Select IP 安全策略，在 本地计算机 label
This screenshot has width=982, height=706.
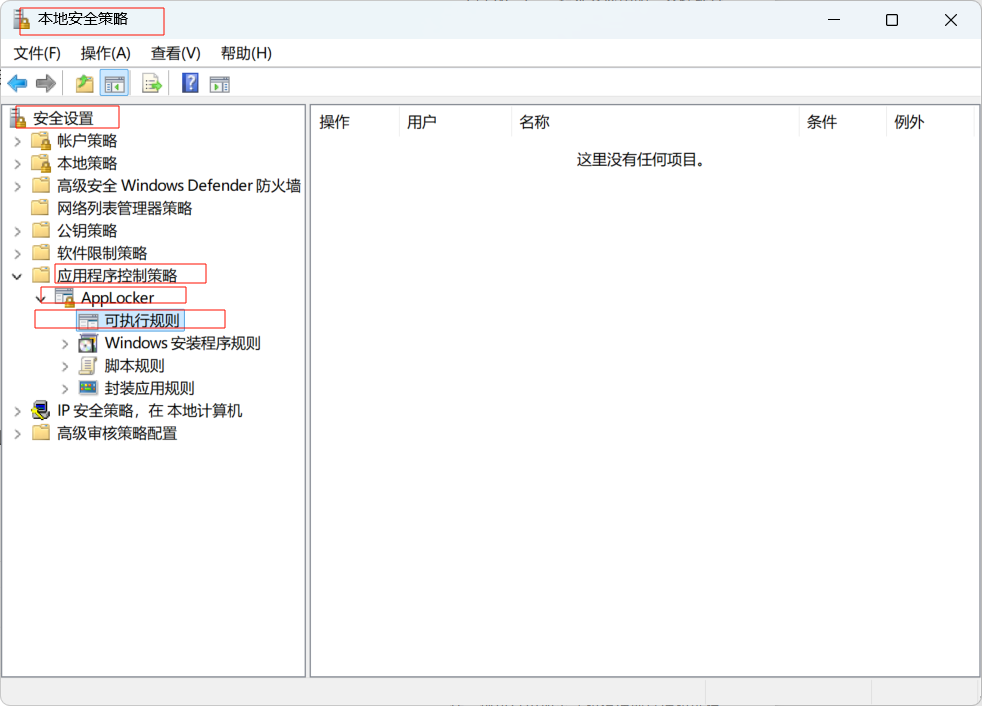point(150,412)
